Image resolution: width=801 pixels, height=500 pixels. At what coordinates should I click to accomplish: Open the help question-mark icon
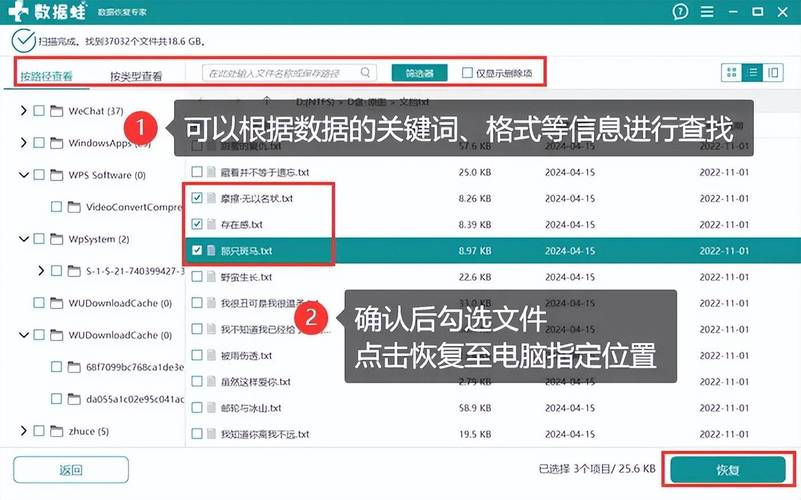pos(680,11)
